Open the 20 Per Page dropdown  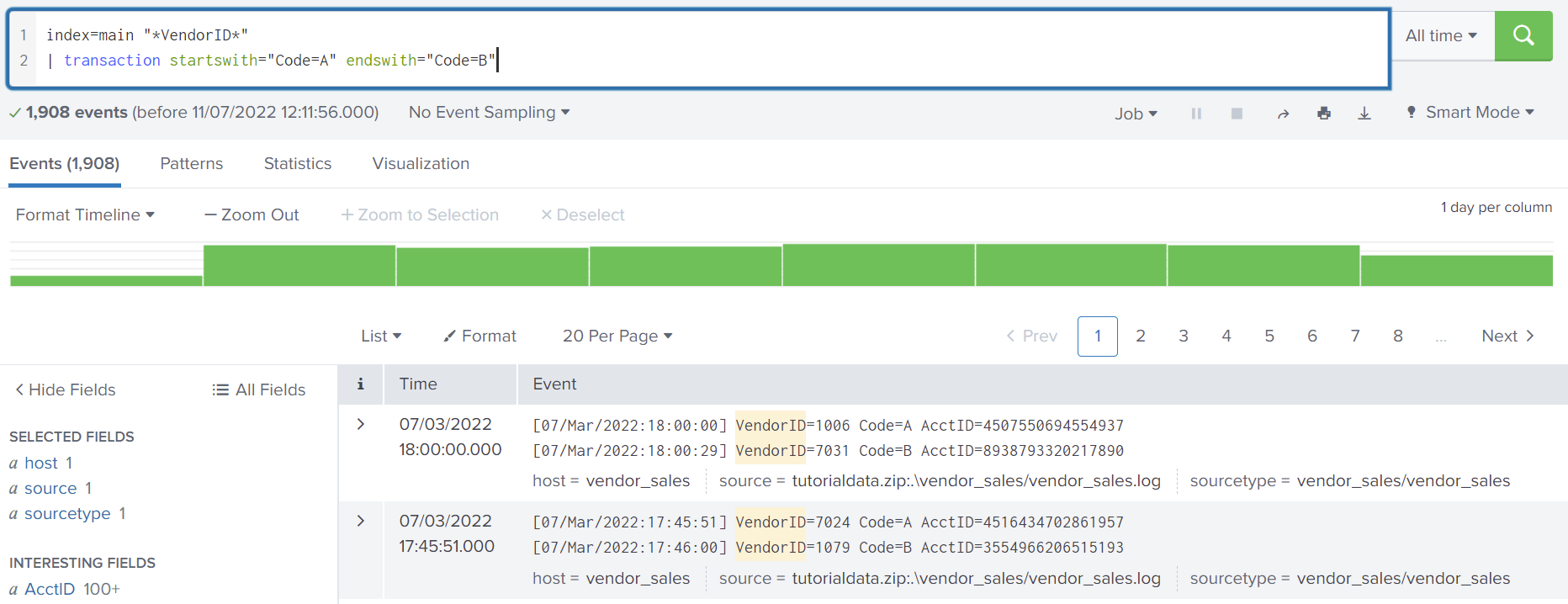pyautogui.click(x=617, y=336)
